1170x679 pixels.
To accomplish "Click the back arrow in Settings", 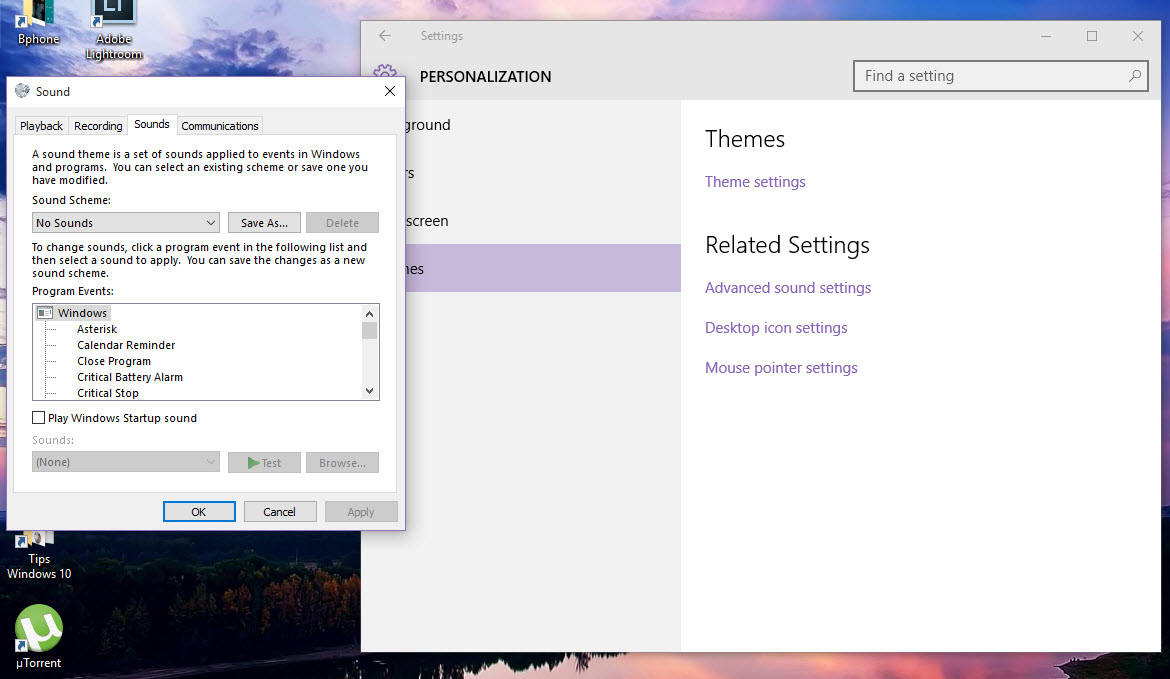I will [384, 35].
